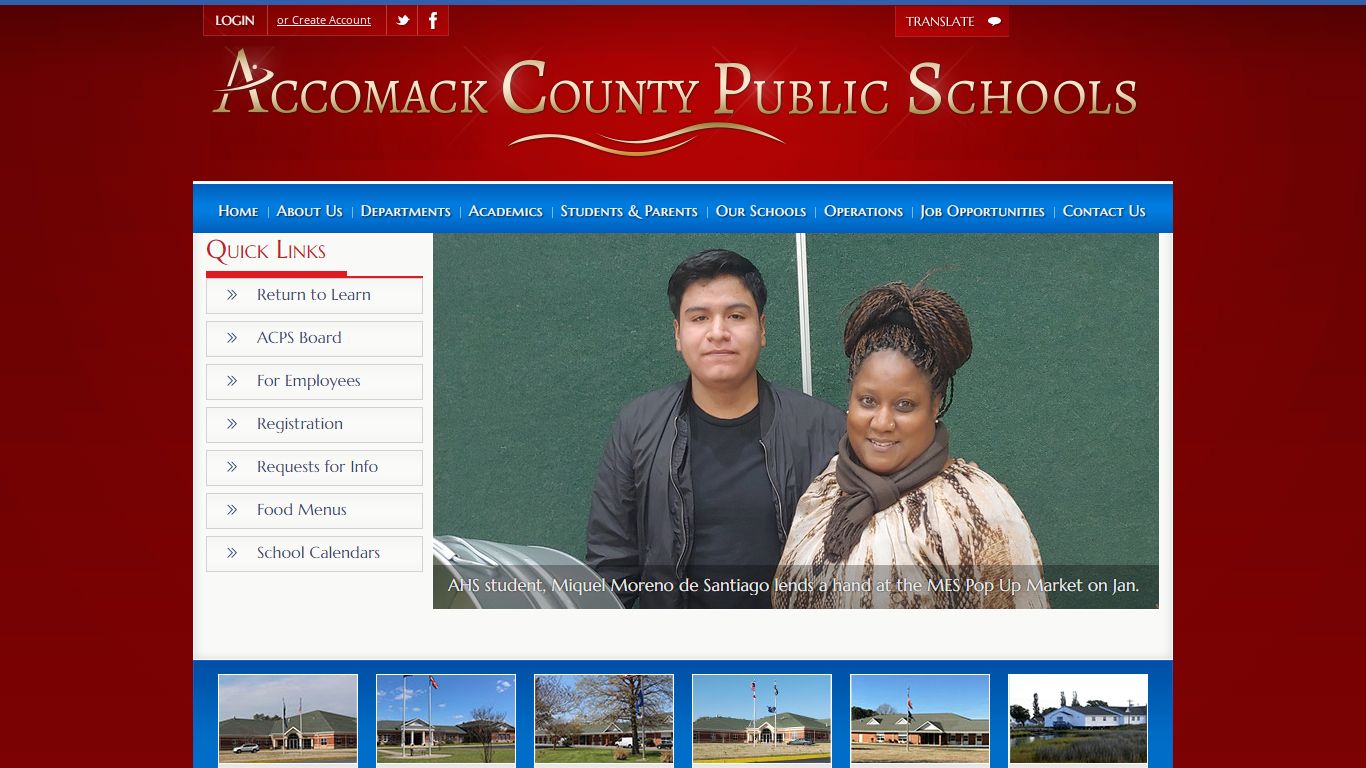The height and width of the screenshot is (768, 1366).
Task: Click the chevron icon beside ACPS Board
Action: coord(232,338)
